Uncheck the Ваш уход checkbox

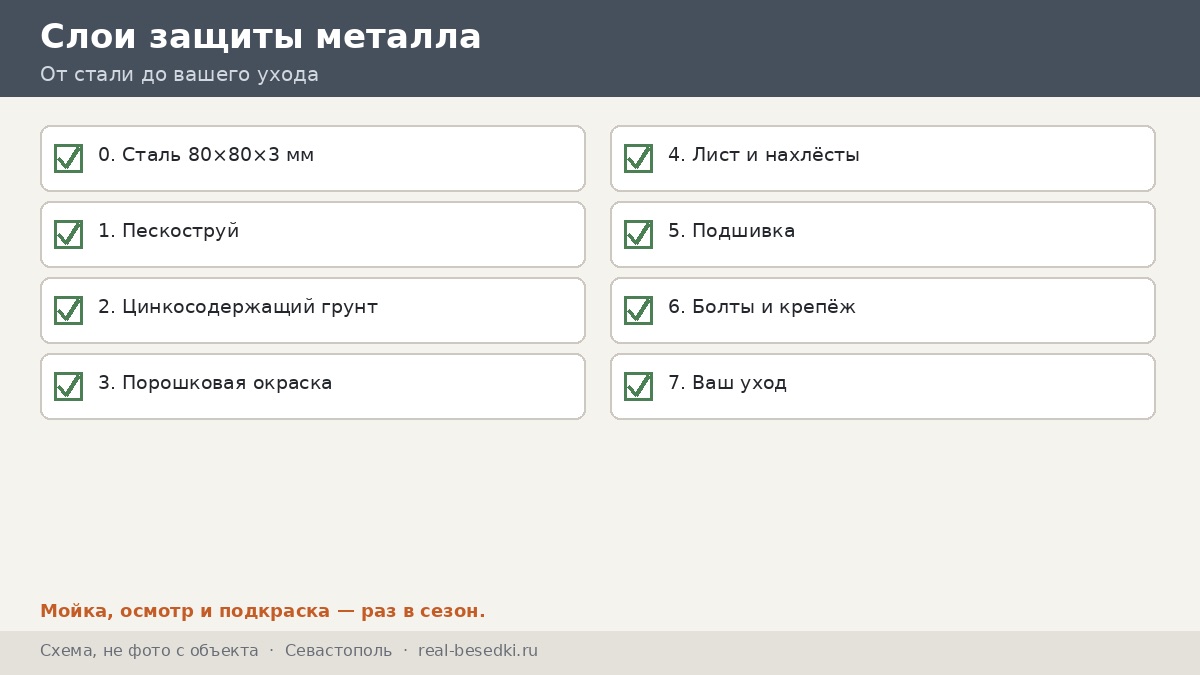pyautogui.click(x=638, y=386)
